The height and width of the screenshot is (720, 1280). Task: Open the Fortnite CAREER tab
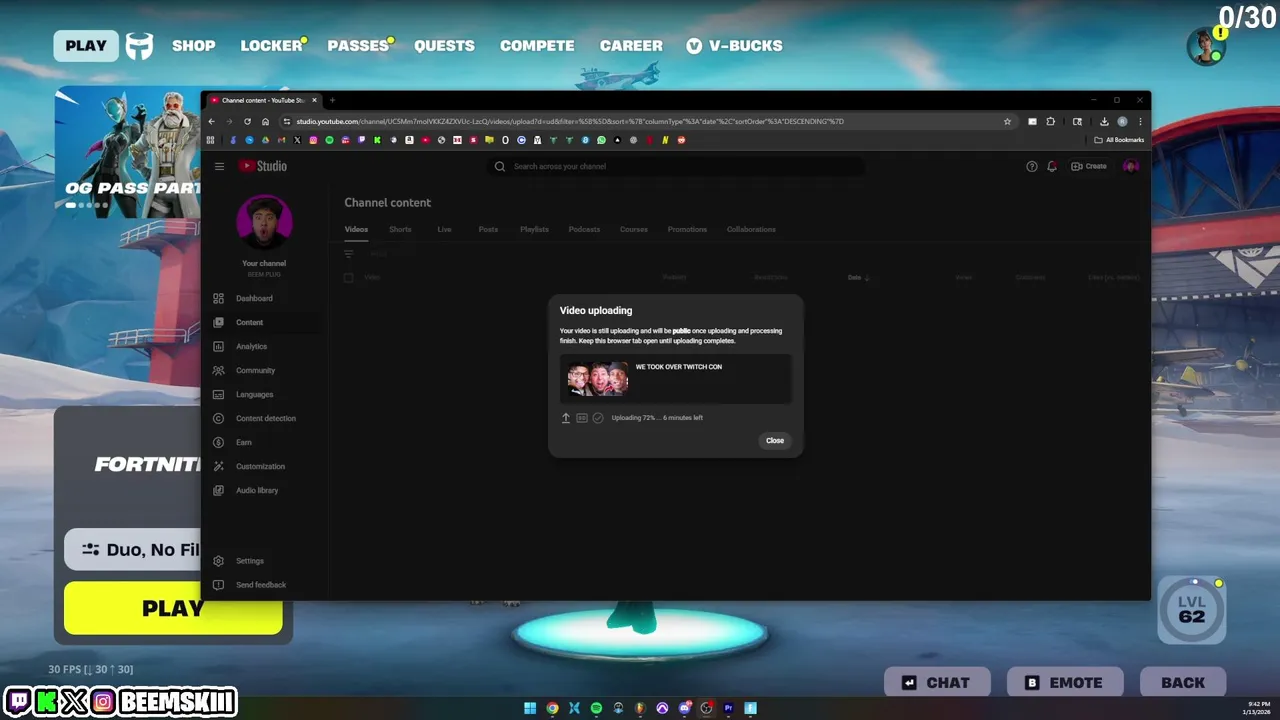(x=631, y=45)
